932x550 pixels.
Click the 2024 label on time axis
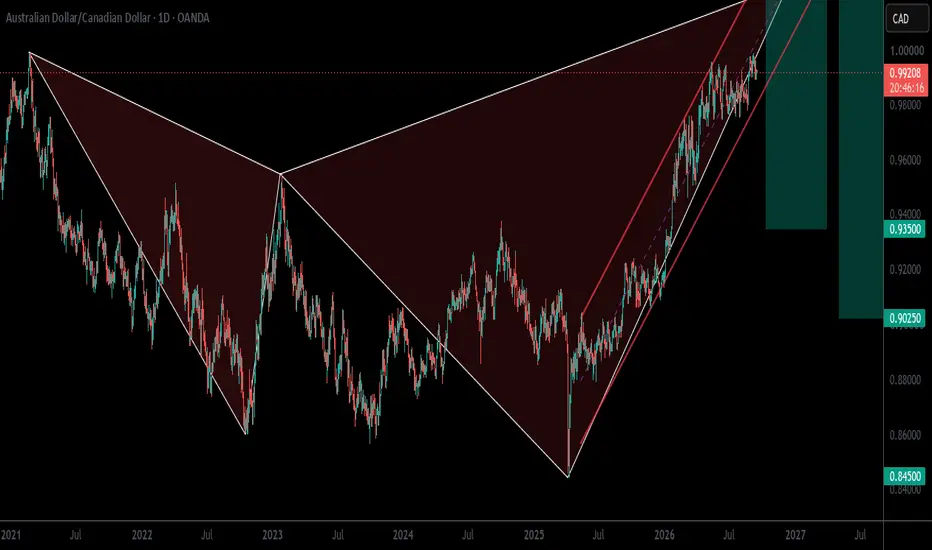pos(403,535)
